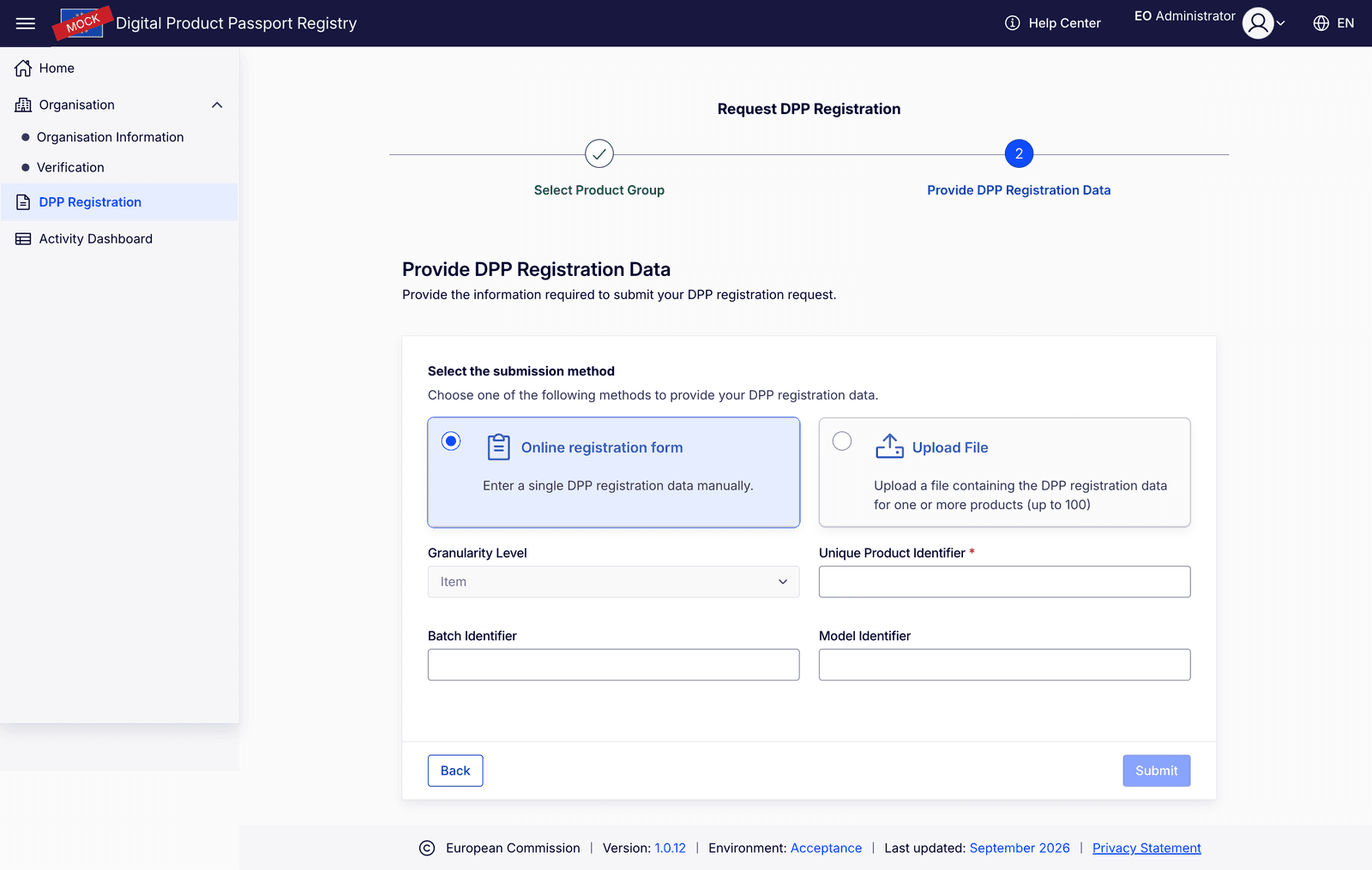The image size is (1372, 870).
Task: Focus the Batch Identifier input field
Action: 614,665
